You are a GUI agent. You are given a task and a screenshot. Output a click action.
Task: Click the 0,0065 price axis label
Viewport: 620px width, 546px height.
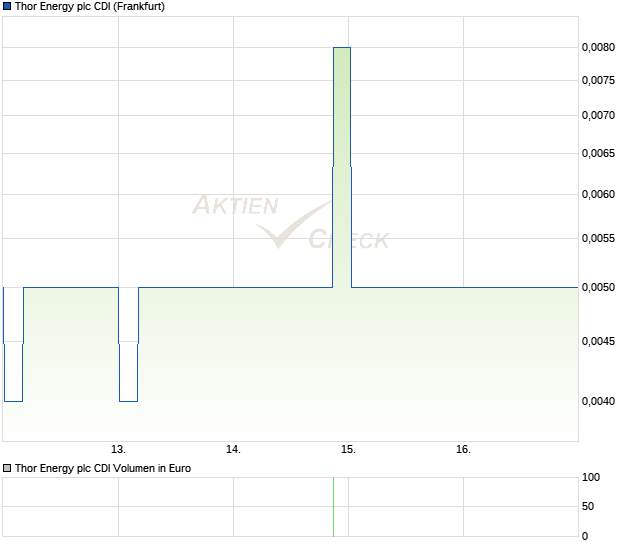(598, 153)
